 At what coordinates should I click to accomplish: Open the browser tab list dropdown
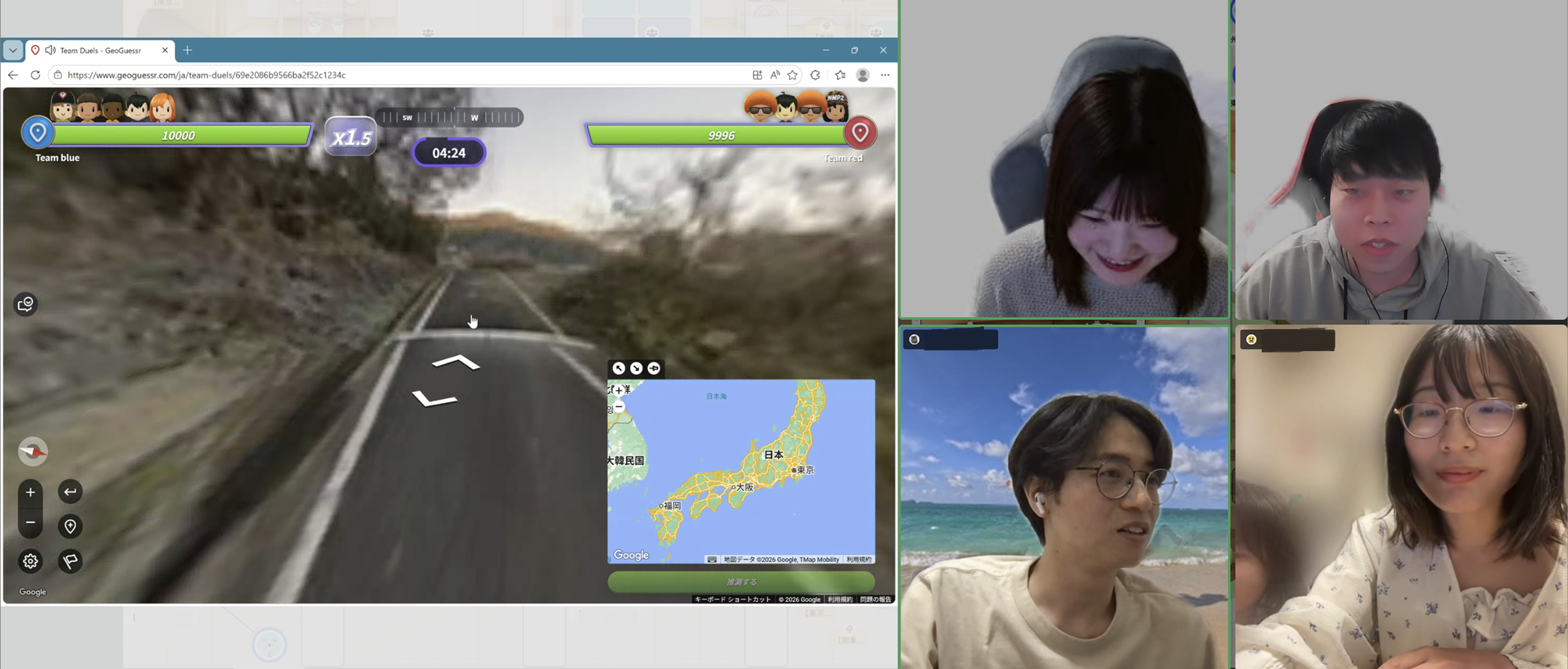(x=13, y=51)
